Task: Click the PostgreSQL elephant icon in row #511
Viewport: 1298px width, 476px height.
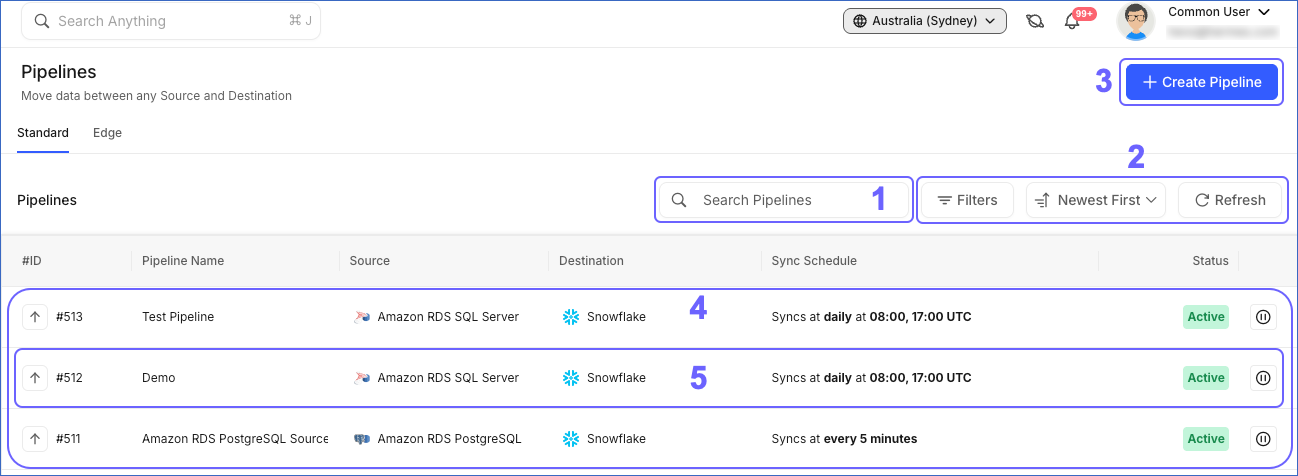Action: 362,439
